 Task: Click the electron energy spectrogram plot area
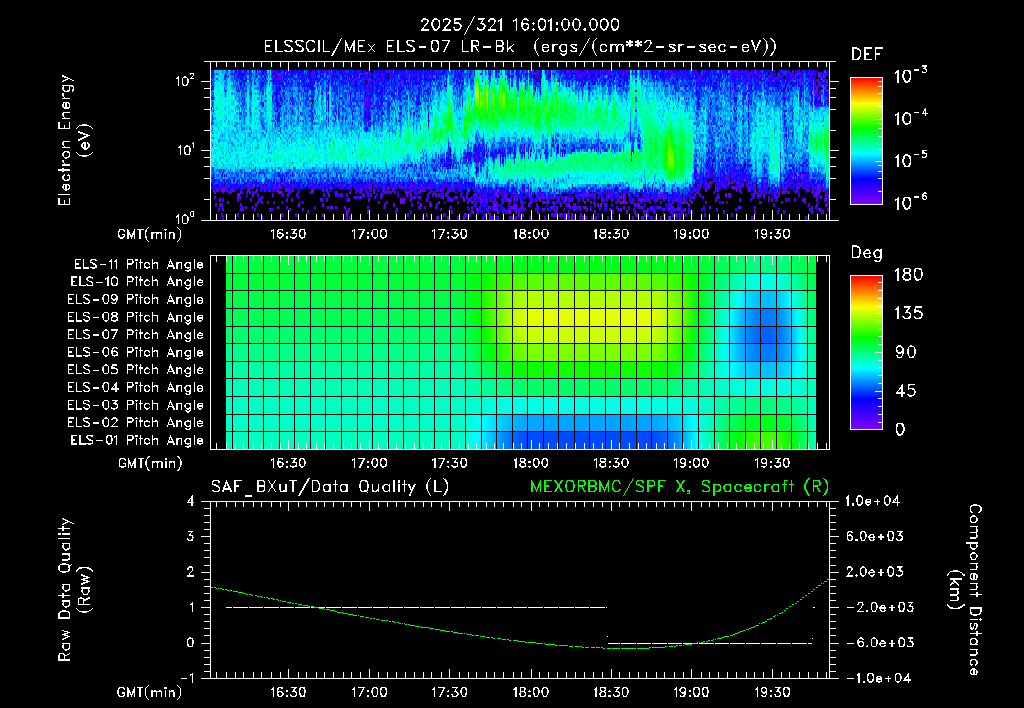click(520, 140)
